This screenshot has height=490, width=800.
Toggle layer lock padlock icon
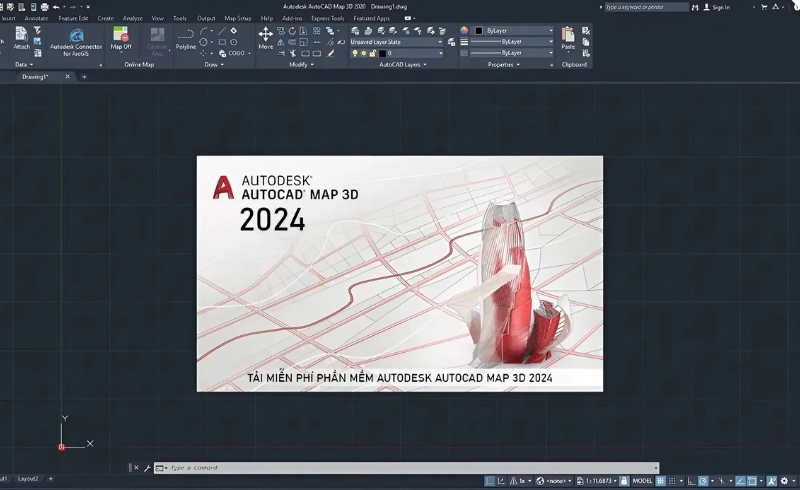372,53
